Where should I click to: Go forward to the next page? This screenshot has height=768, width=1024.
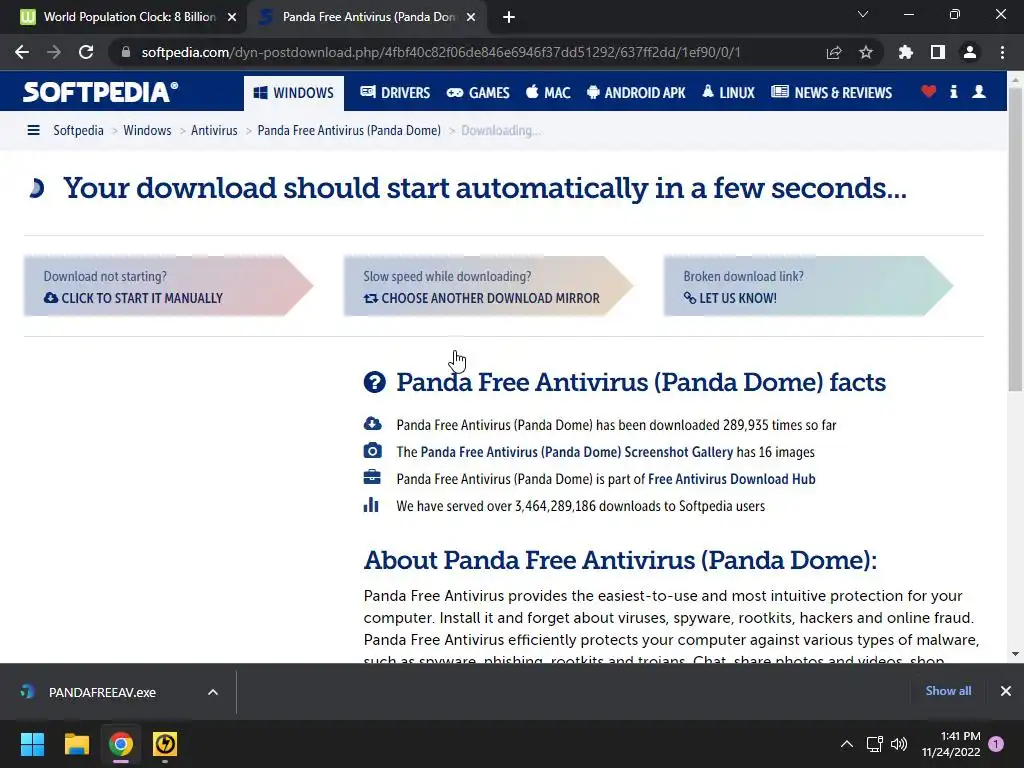pyautogui.click(x=54, y=52)
